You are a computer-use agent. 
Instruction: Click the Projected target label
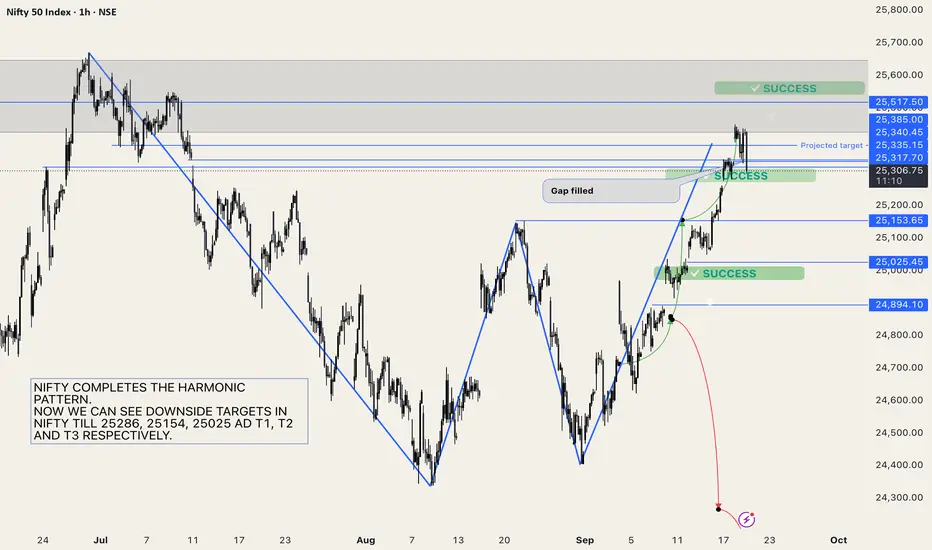pyautogui.click(x=831, y=145)
